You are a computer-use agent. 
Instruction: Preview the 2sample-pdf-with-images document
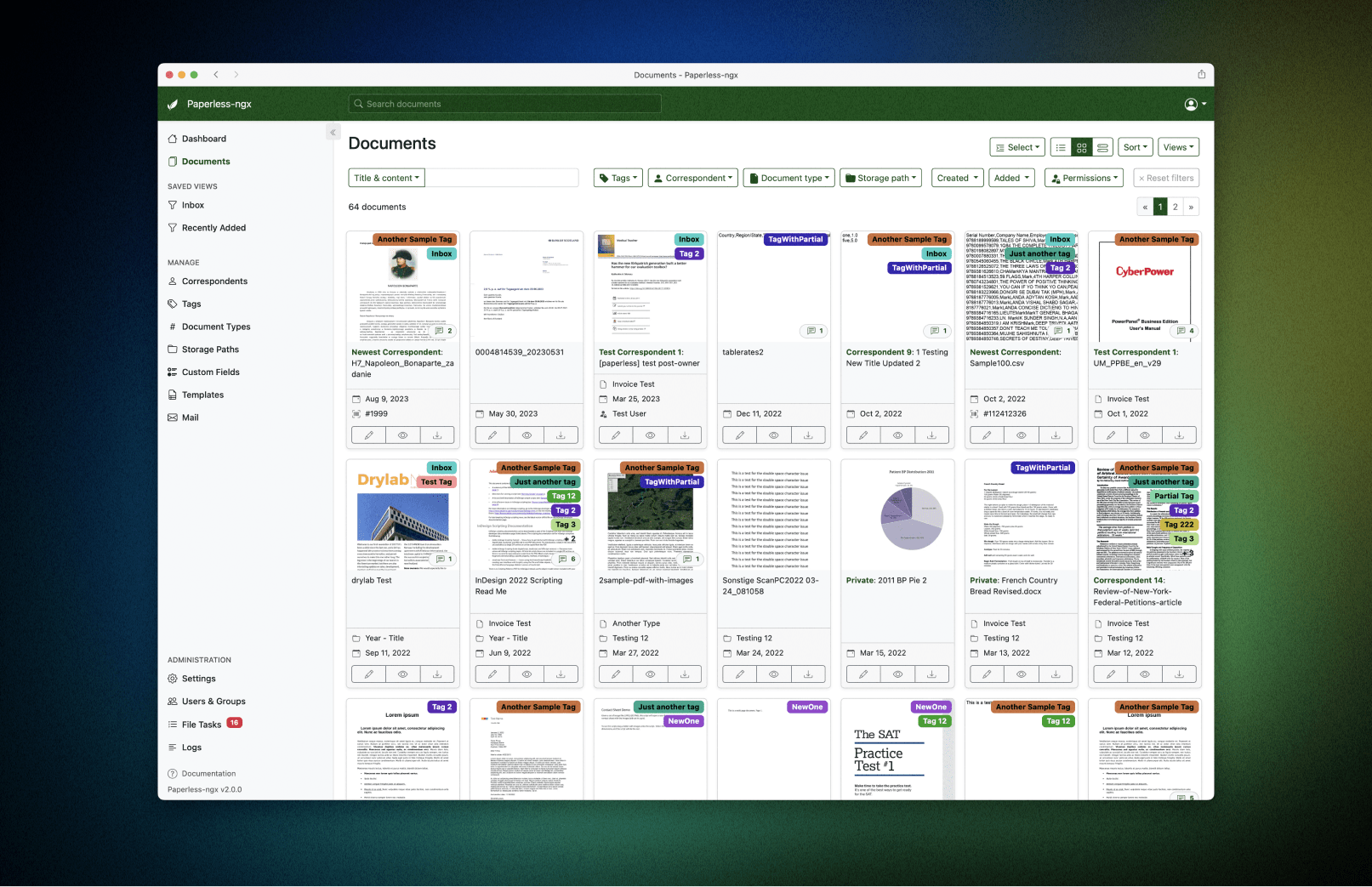[x=651, y=674]
